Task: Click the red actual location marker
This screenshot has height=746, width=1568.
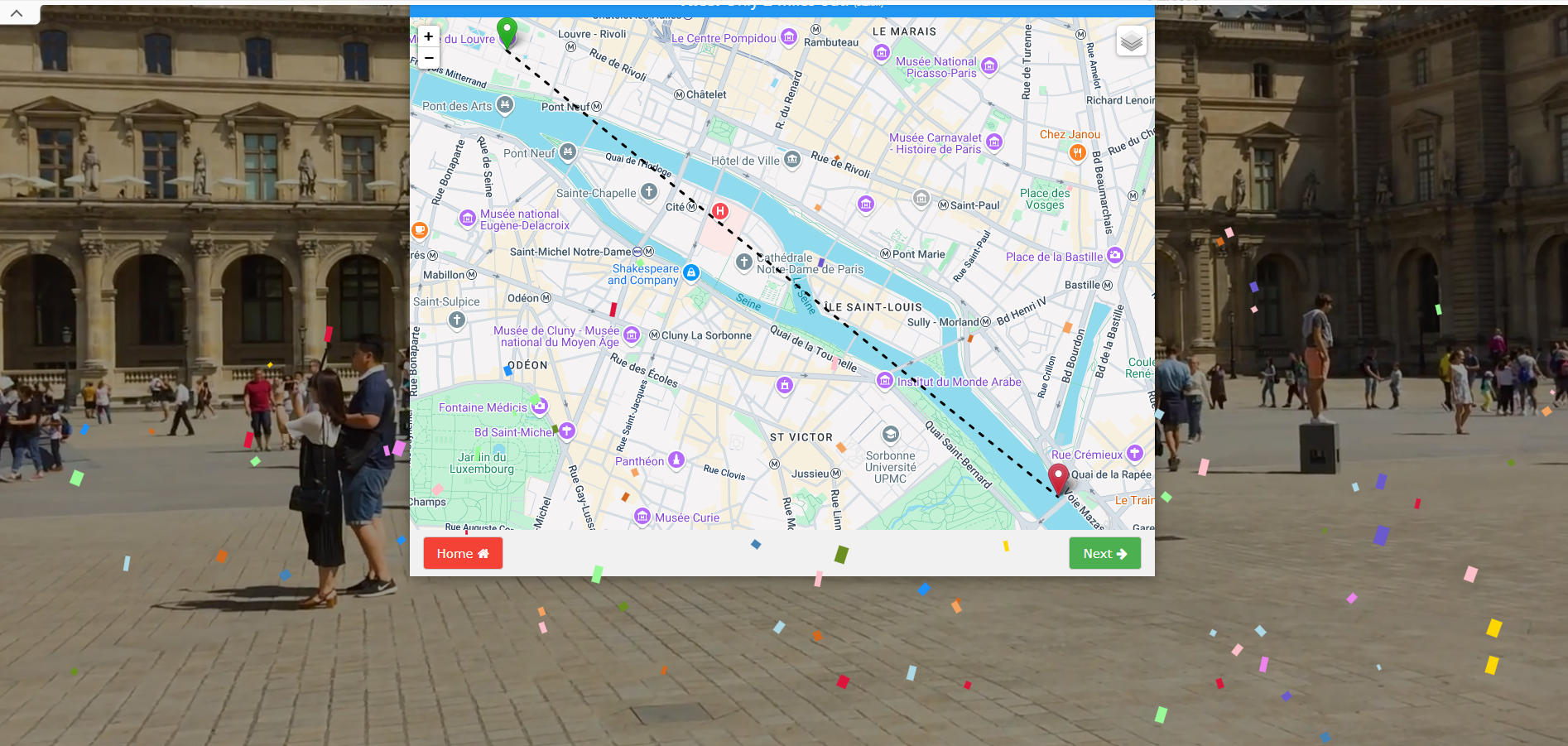Action: pos(1058,477)
